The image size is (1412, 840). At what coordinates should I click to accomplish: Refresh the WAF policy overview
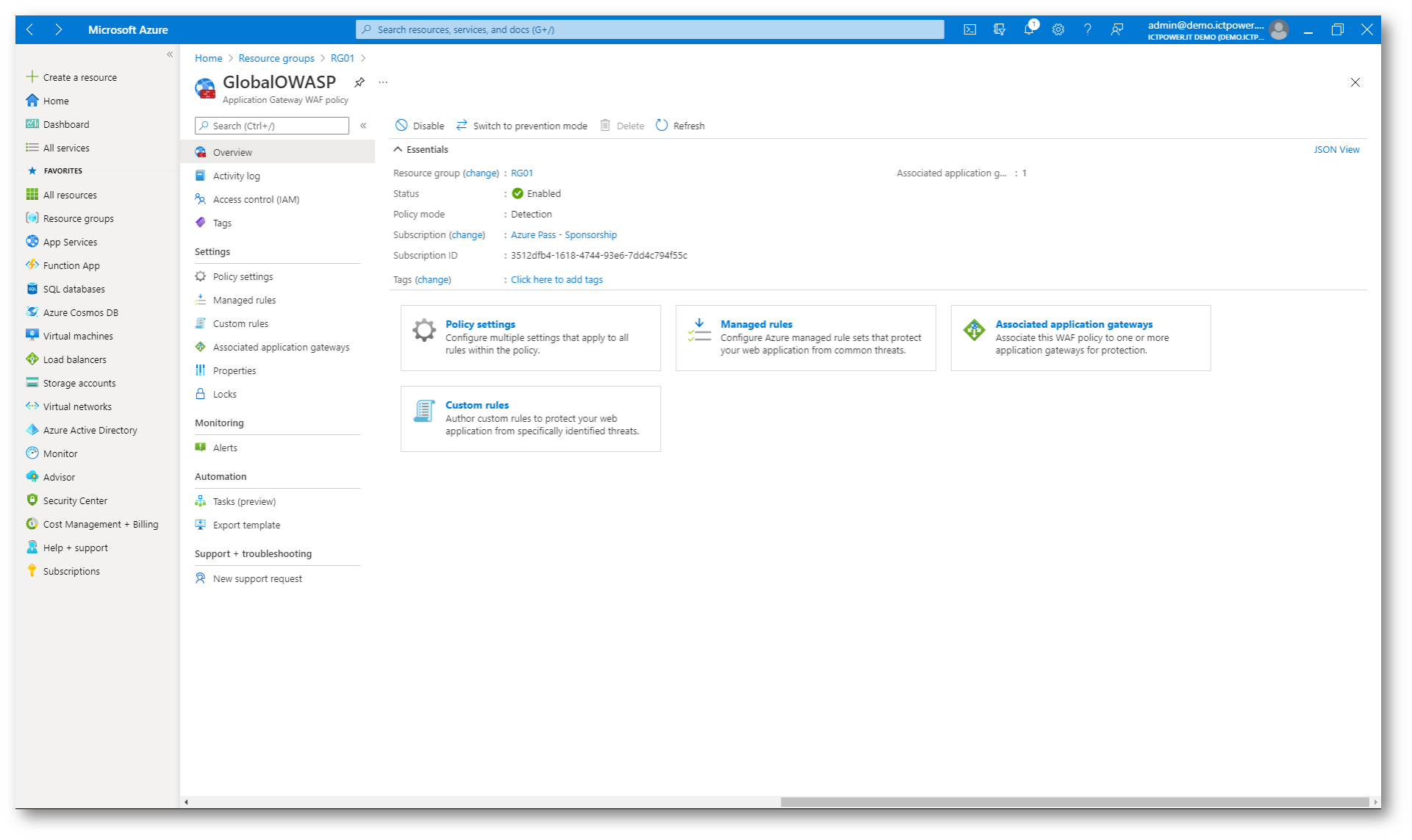680,126
